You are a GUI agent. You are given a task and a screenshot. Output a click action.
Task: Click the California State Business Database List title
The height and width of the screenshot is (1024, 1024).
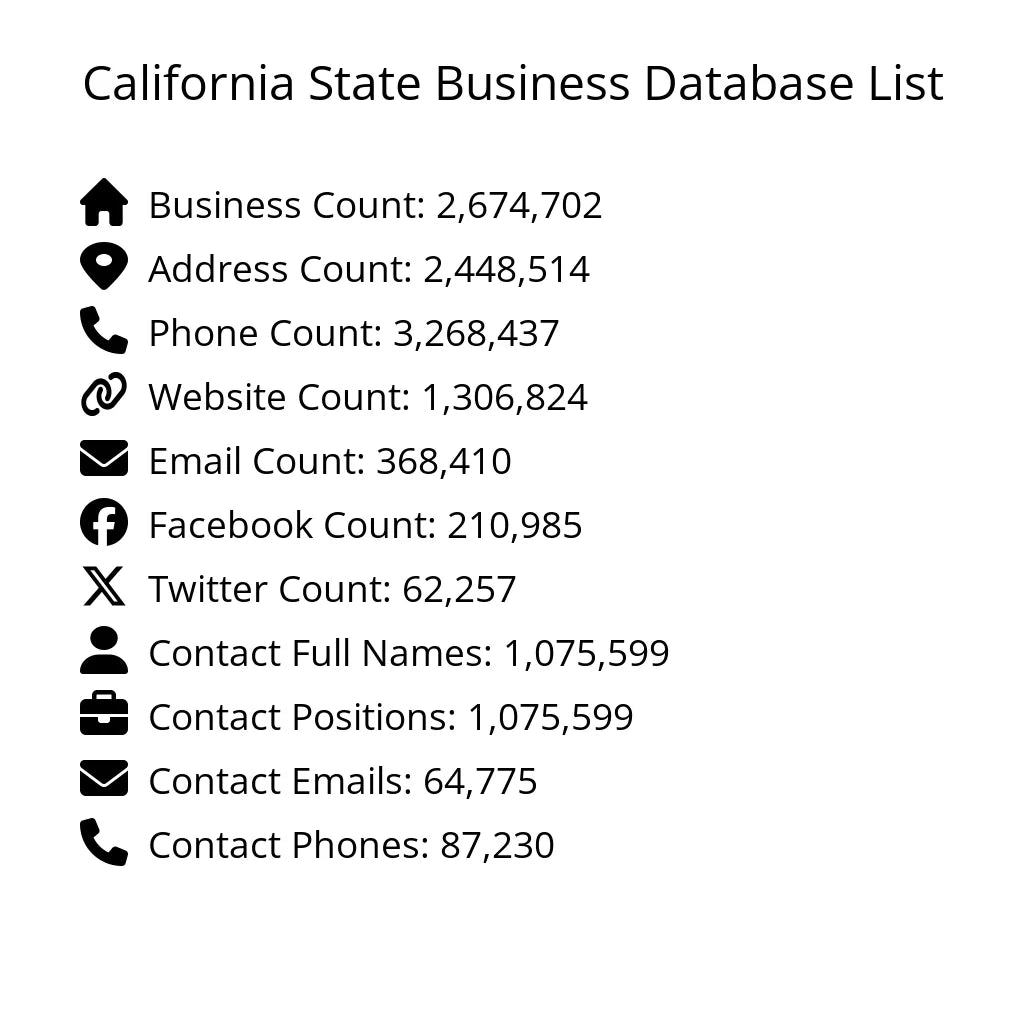point(512,84)
